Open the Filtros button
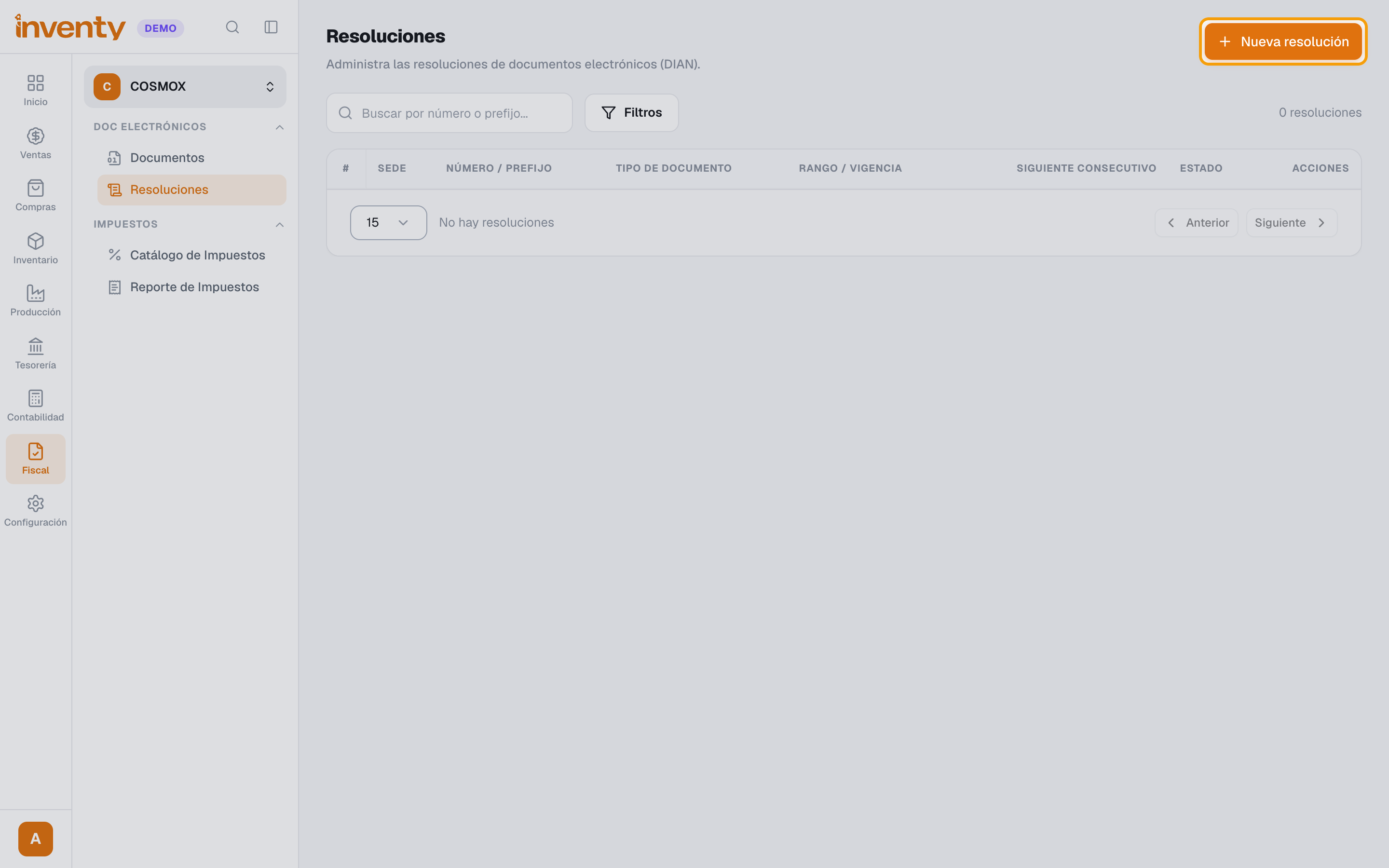This screenshot has width=1389, height=868. pos(631,113)
